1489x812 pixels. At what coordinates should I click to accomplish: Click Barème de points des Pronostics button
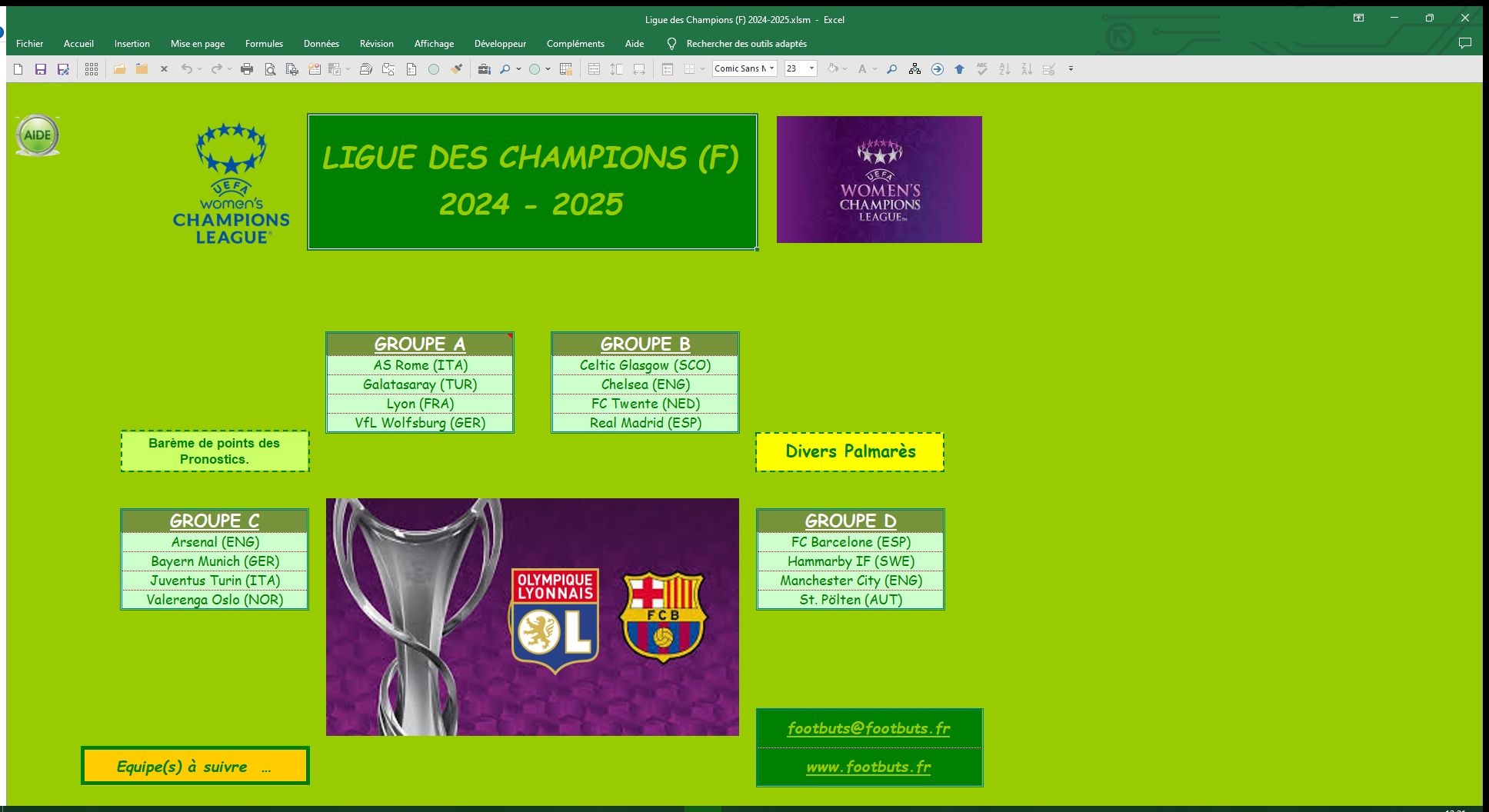point(215,451)
